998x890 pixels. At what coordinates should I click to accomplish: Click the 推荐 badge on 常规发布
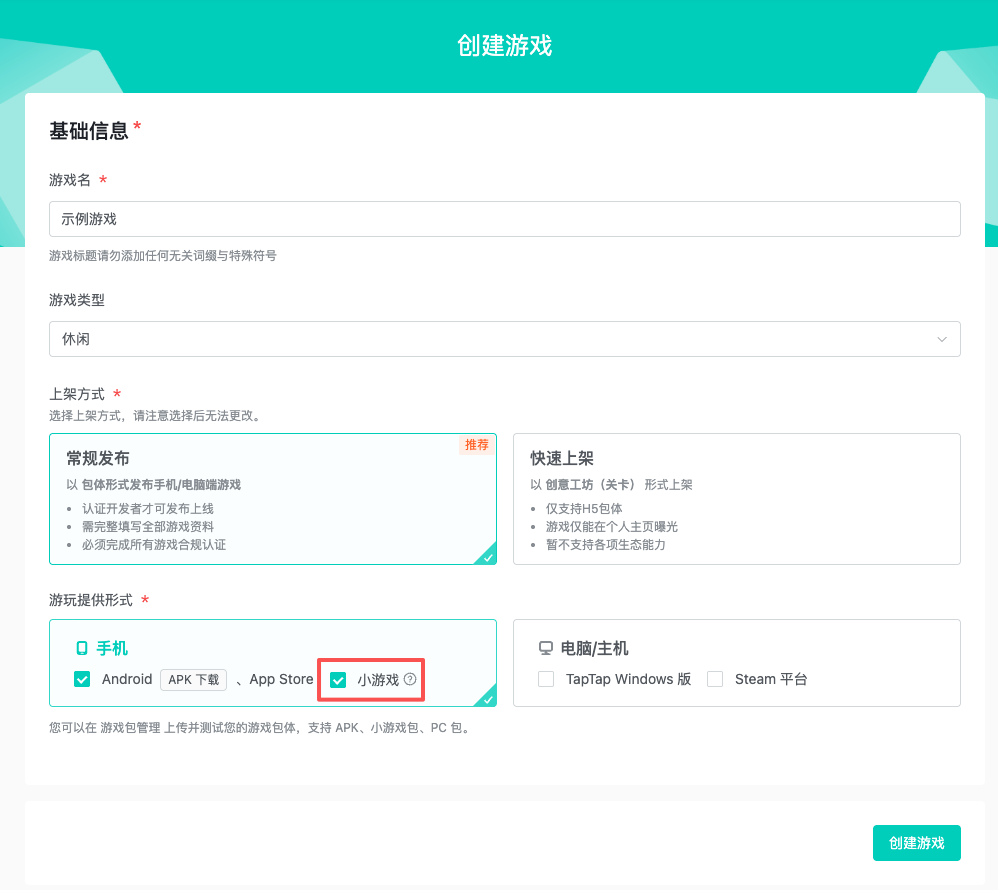pyautogui.click(x=477, y=445)
